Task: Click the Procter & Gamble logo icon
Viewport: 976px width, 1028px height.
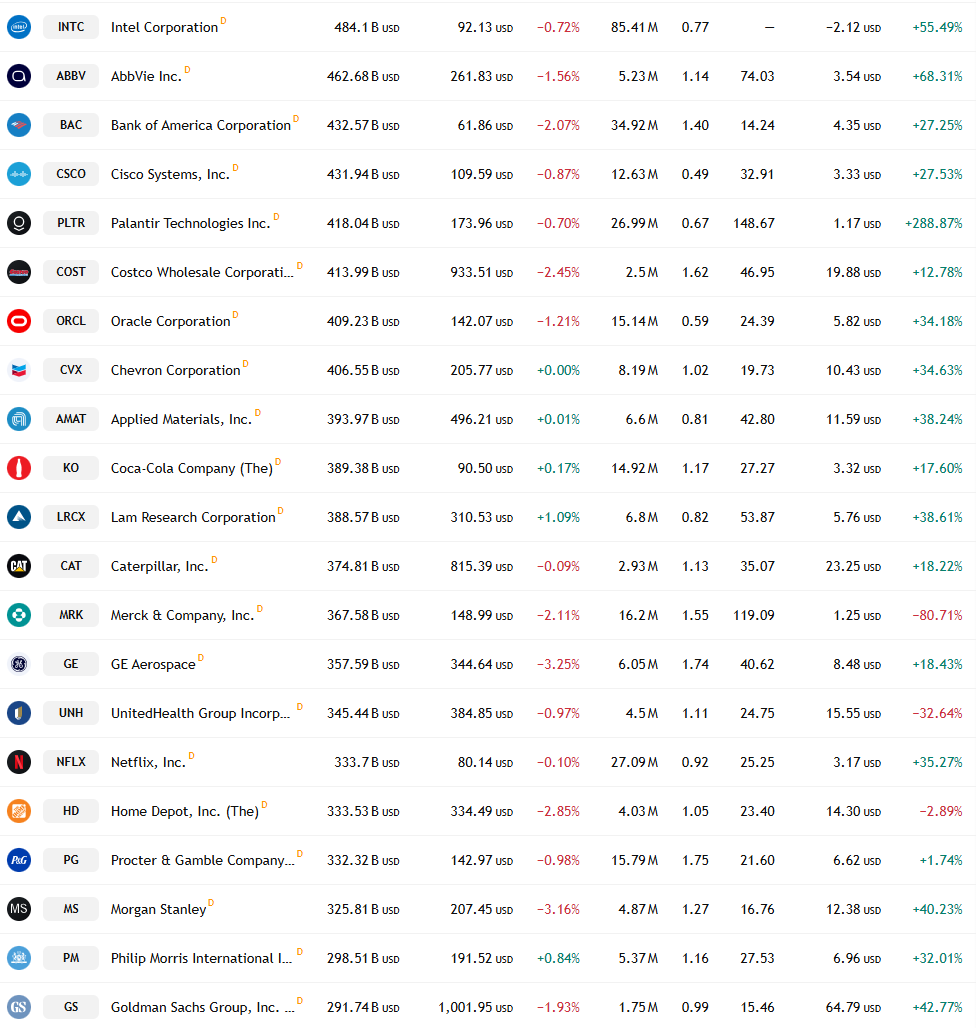Action: point(19,860)
